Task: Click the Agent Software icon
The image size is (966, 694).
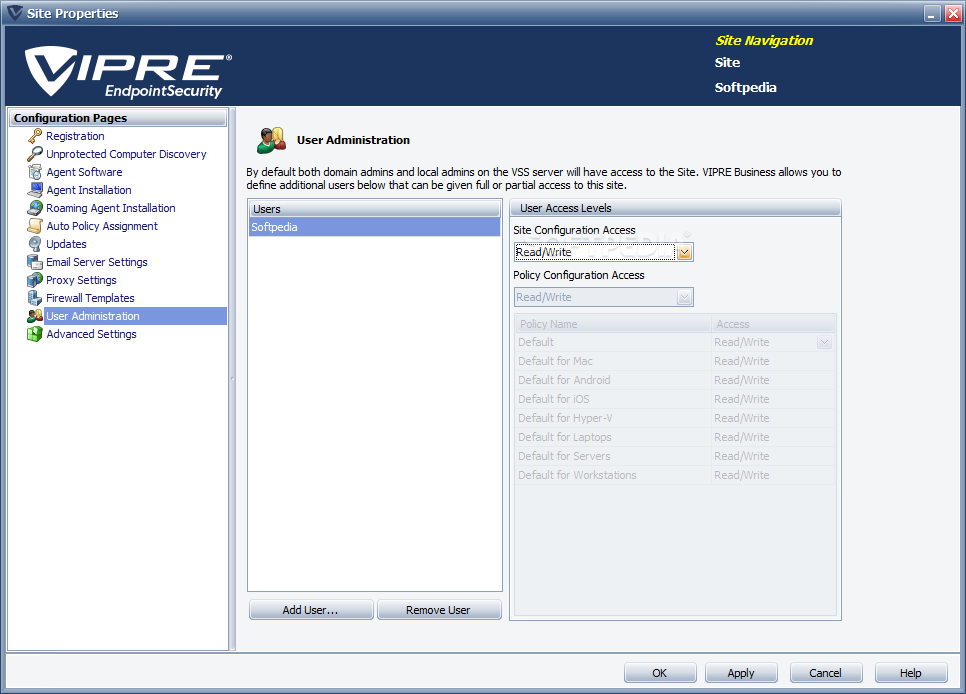Action: coord(35,172)
